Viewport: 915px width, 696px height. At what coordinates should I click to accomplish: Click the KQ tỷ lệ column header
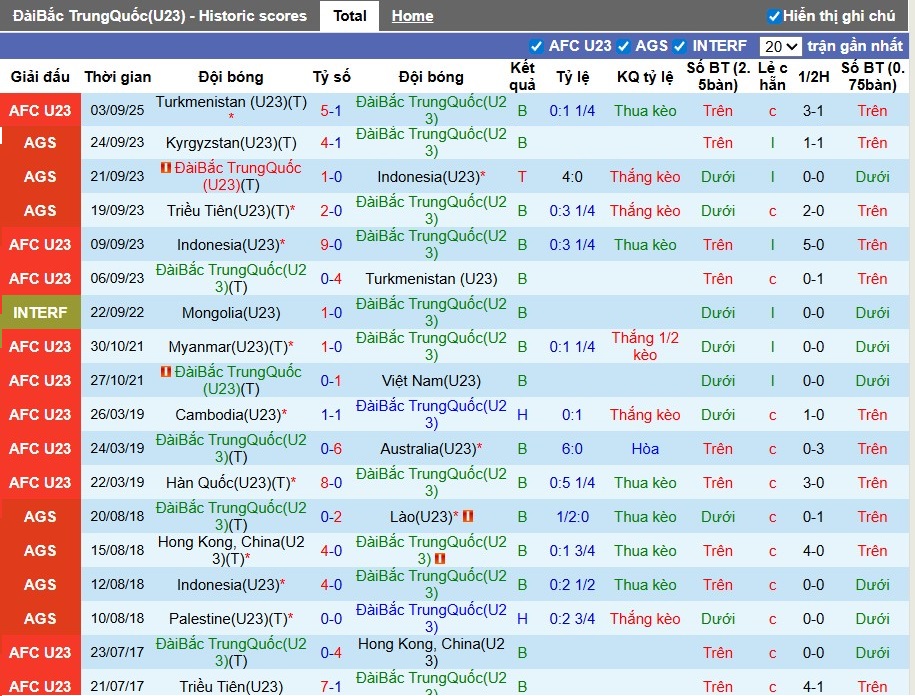point(645,77)
